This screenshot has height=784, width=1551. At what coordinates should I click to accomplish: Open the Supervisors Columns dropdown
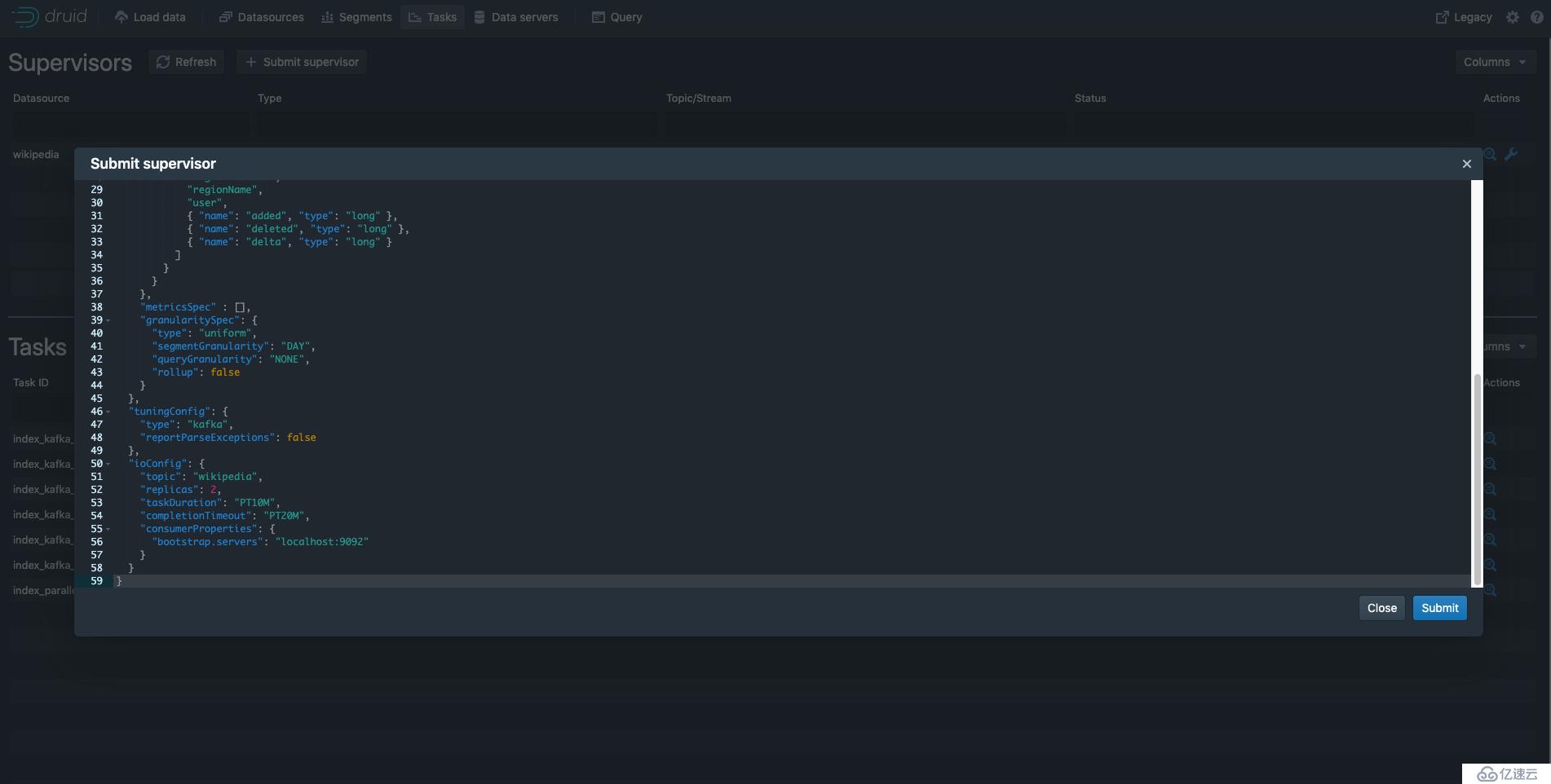(x=1496, y=62)
